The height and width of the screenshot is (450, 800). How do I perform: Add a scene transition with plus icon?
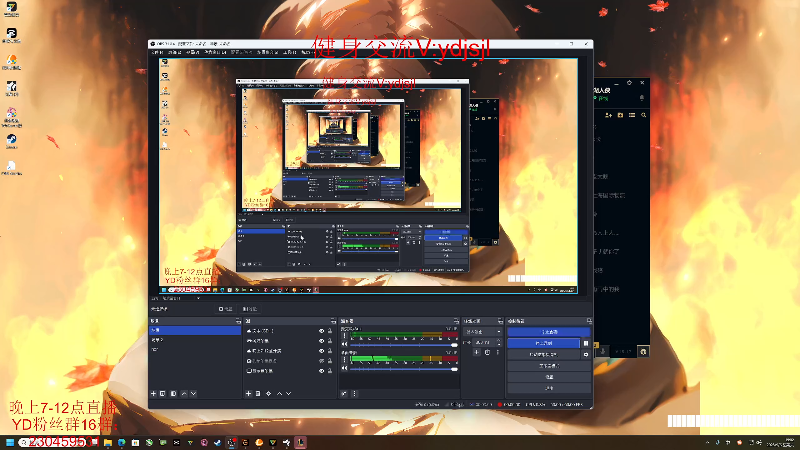click(477, 353)
